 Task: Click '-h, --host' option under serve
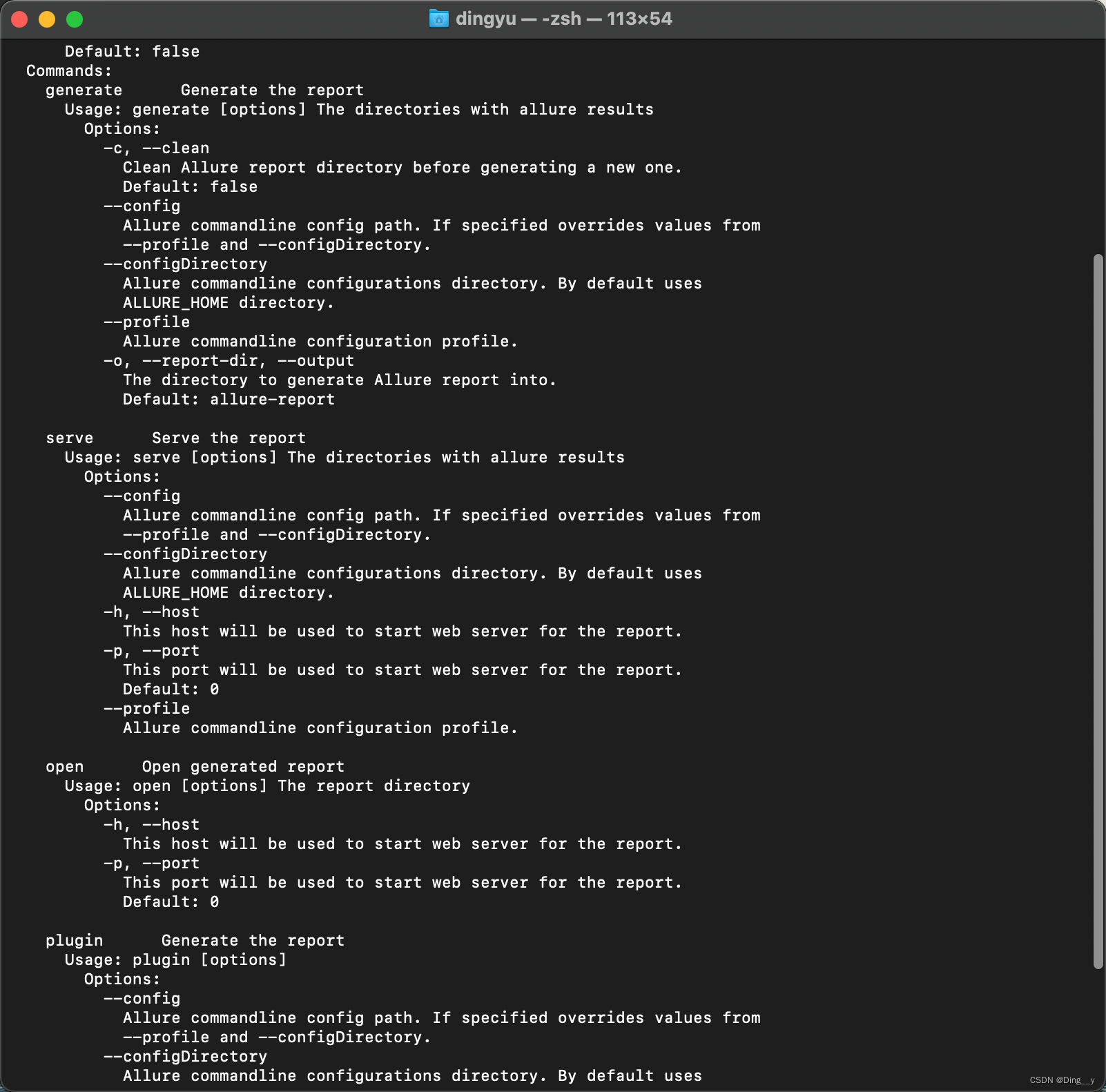tap(152, 612)
